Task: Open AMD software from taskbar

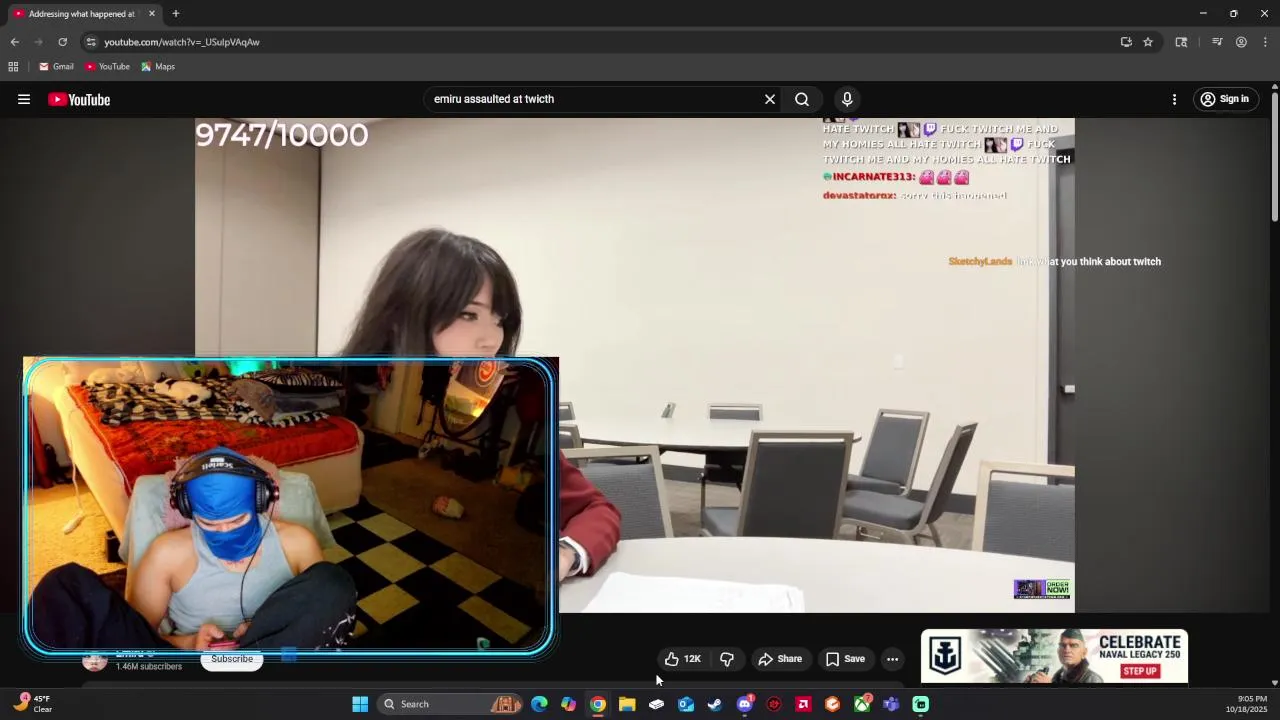Action: pyautogui.click(x=803, y=704)
